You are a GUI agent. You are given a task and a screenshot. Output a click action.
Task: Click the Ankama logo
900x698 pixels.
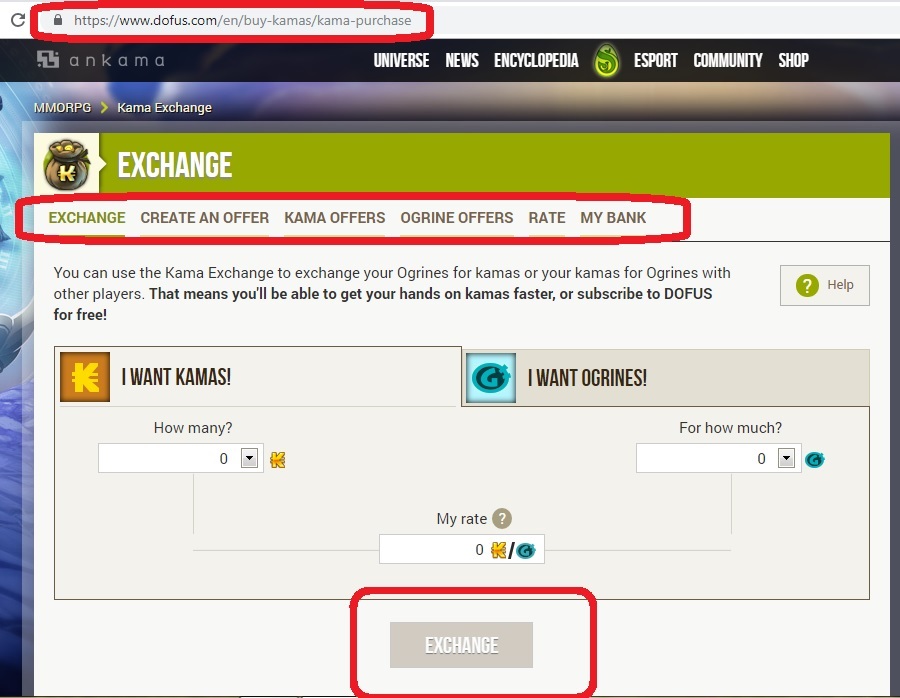(x=101, y=60)
